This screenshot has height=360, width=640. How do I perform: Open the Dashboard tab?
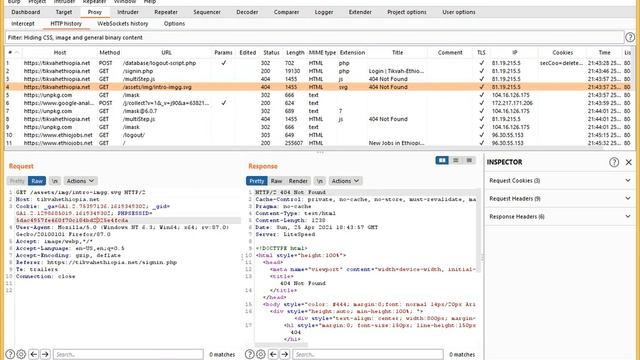click(x=26, y=12)
